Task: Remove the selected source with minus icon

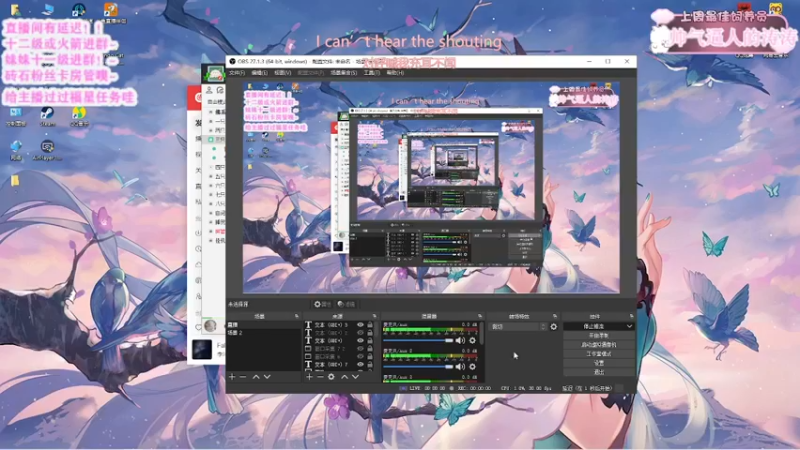Action: pos(320,377)
